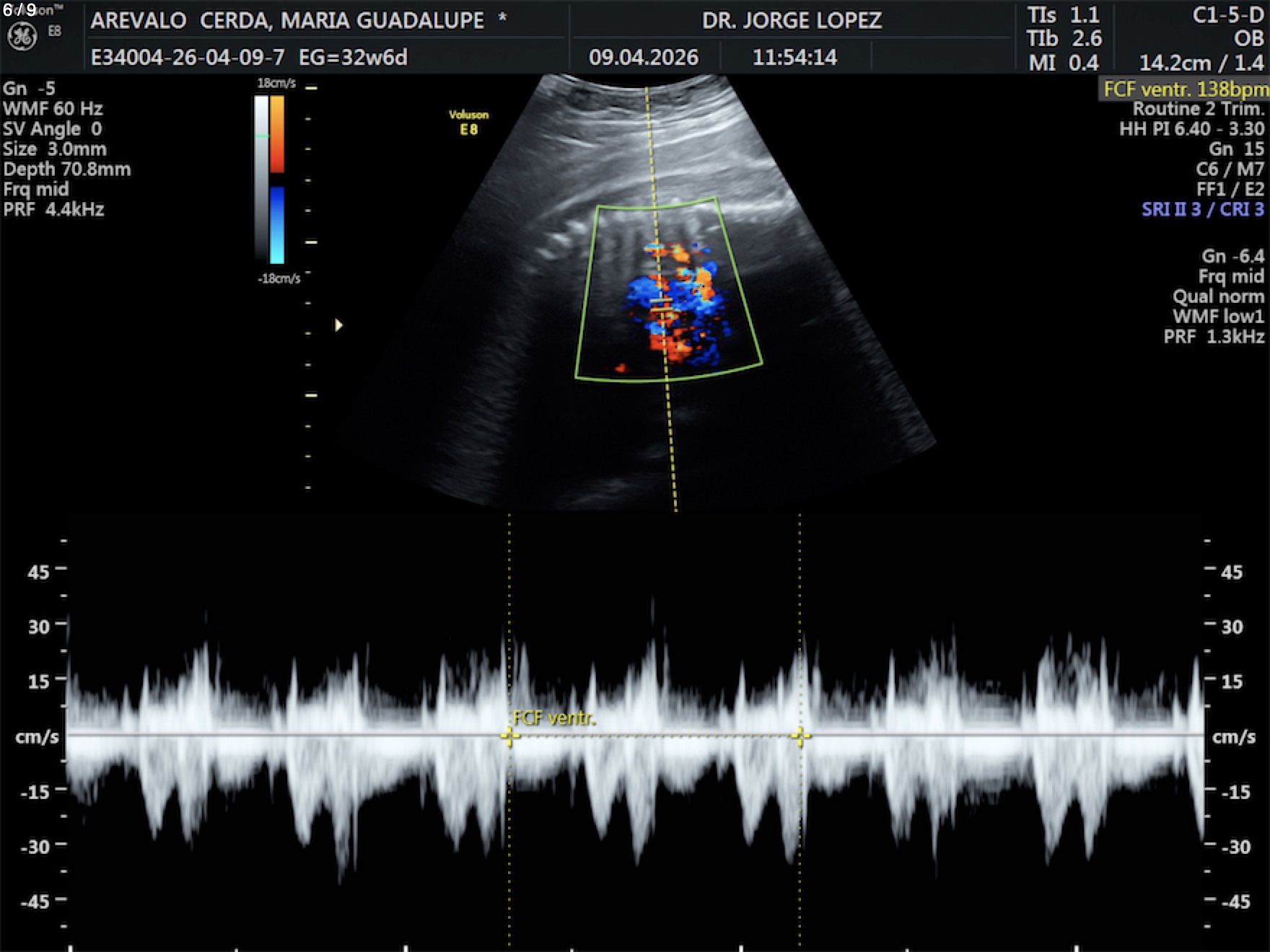Click the yellow focus depth arrow marker
Image resolution: width=1270 pixels, height=952 pixels.
pos(338,325)
